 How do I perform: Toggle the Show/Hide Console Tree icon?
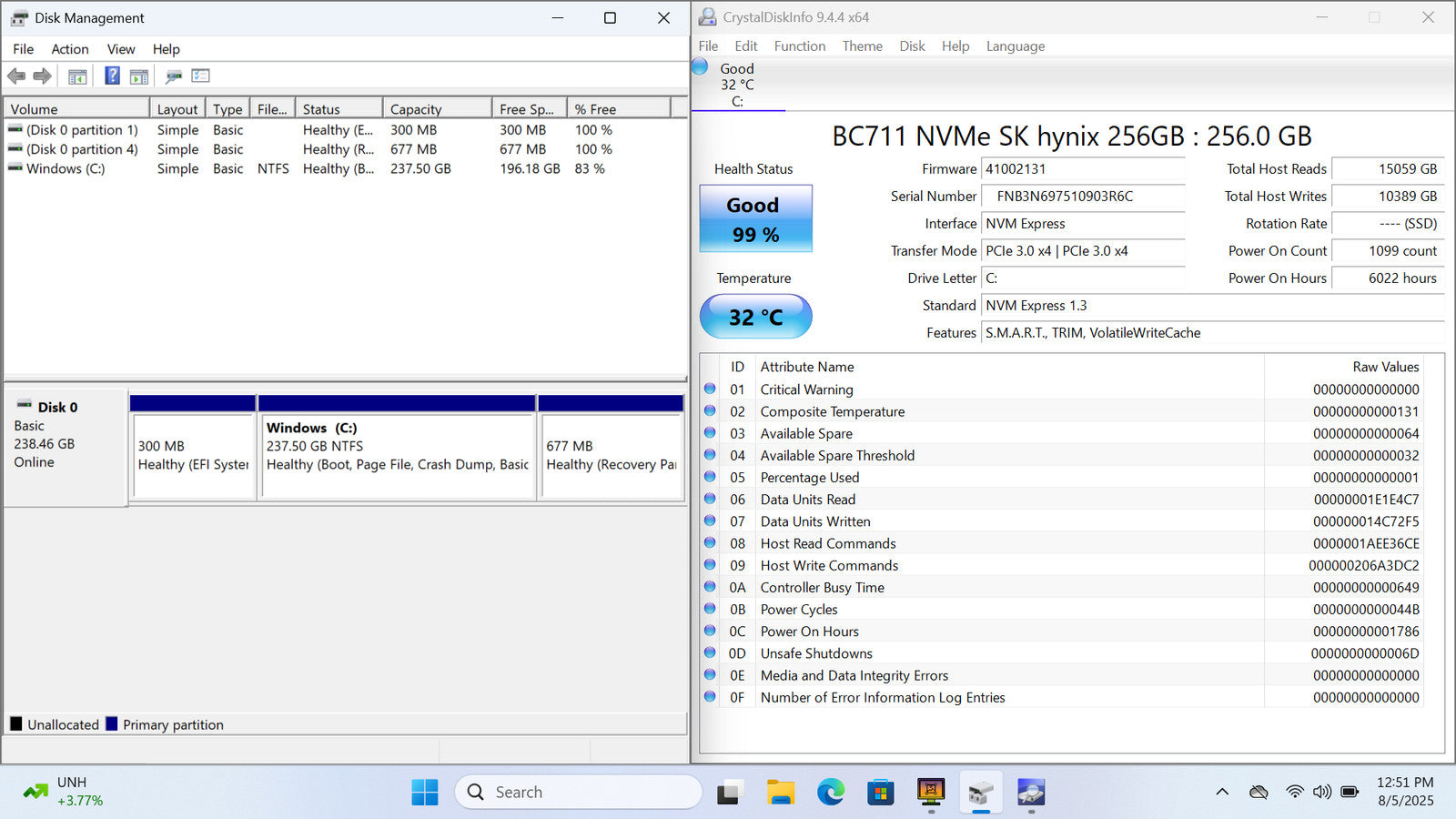pos(77,76)
